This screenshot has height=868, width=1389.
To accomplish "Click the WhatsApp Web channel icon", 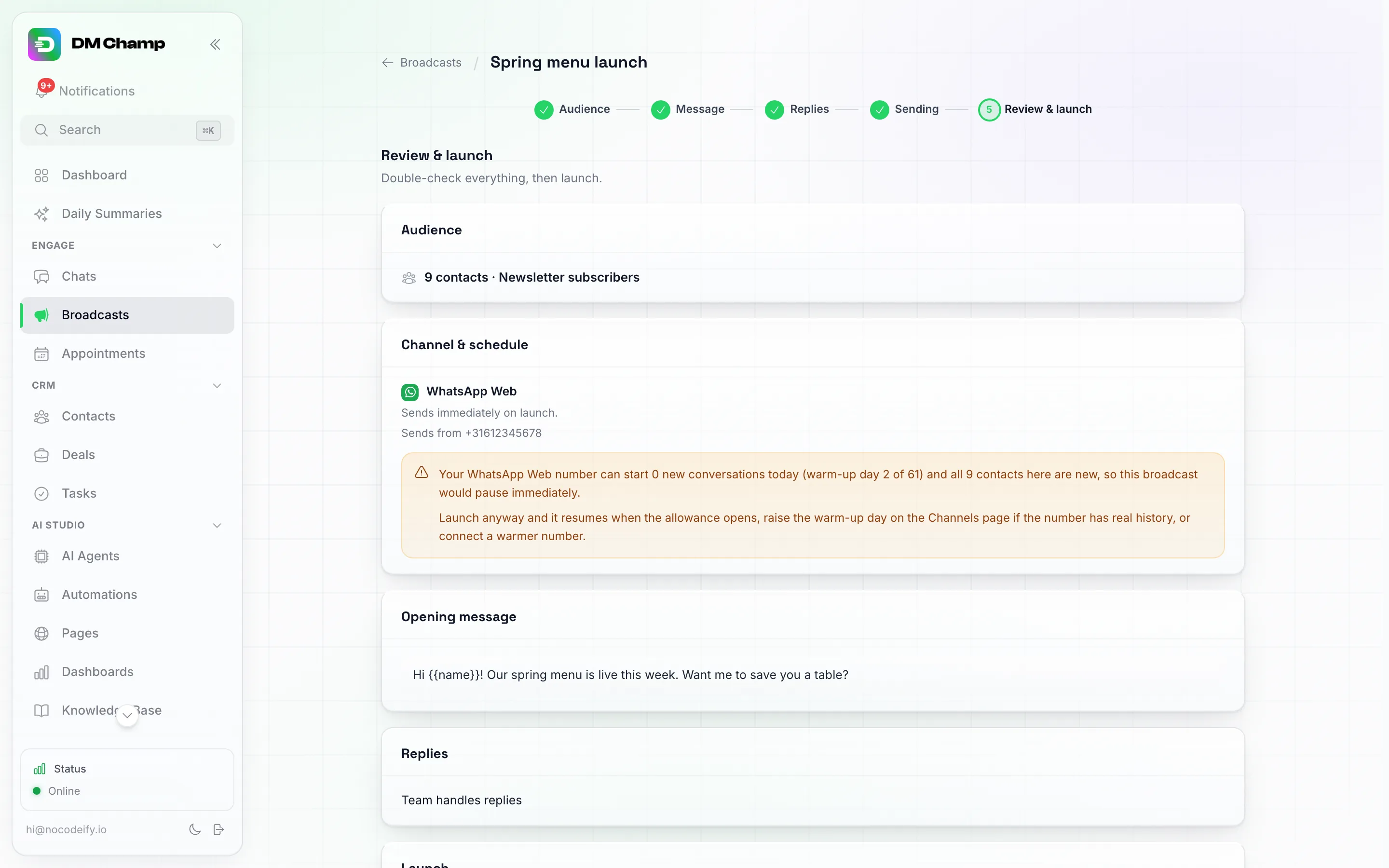I will (410, 392).
